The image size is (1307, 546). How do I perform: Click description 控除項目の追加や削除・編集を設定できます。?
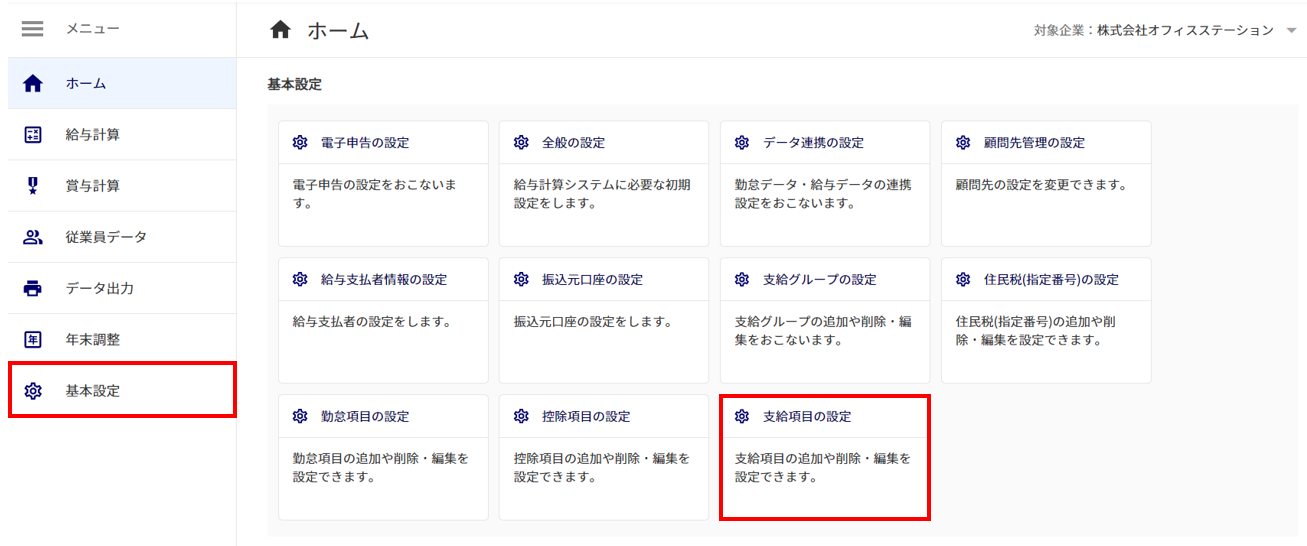coord(602,467)
